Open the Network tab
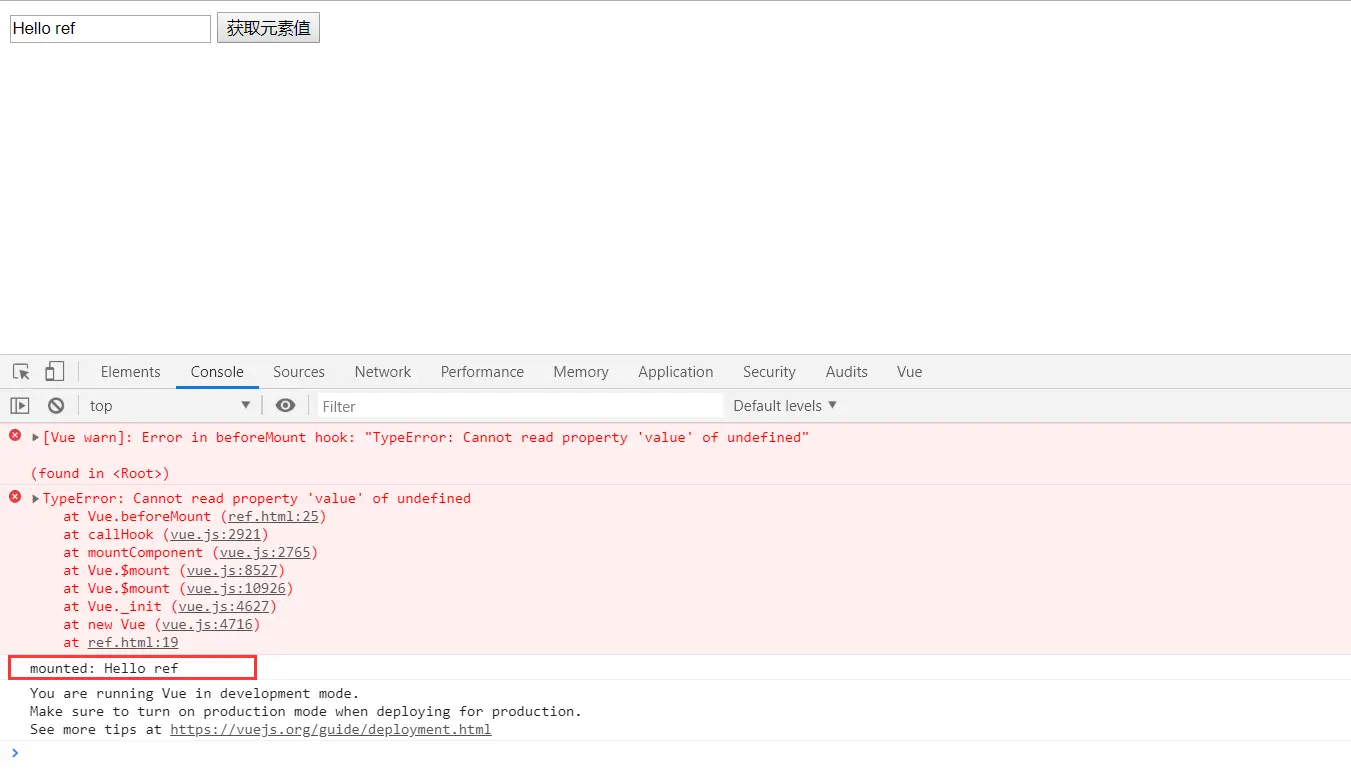Viewport: 1351px width, 776px height. point(383,371)
